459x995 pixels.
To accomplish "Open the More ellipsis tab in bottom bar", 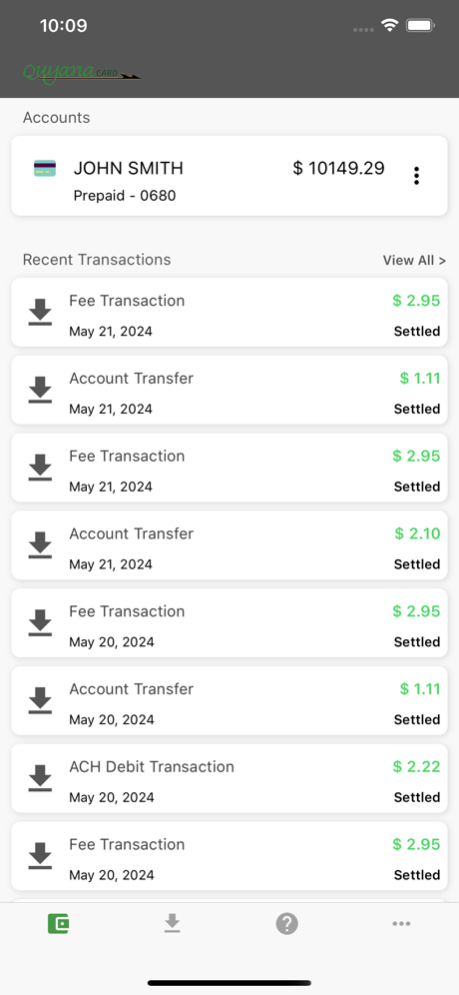I will 401,924.
